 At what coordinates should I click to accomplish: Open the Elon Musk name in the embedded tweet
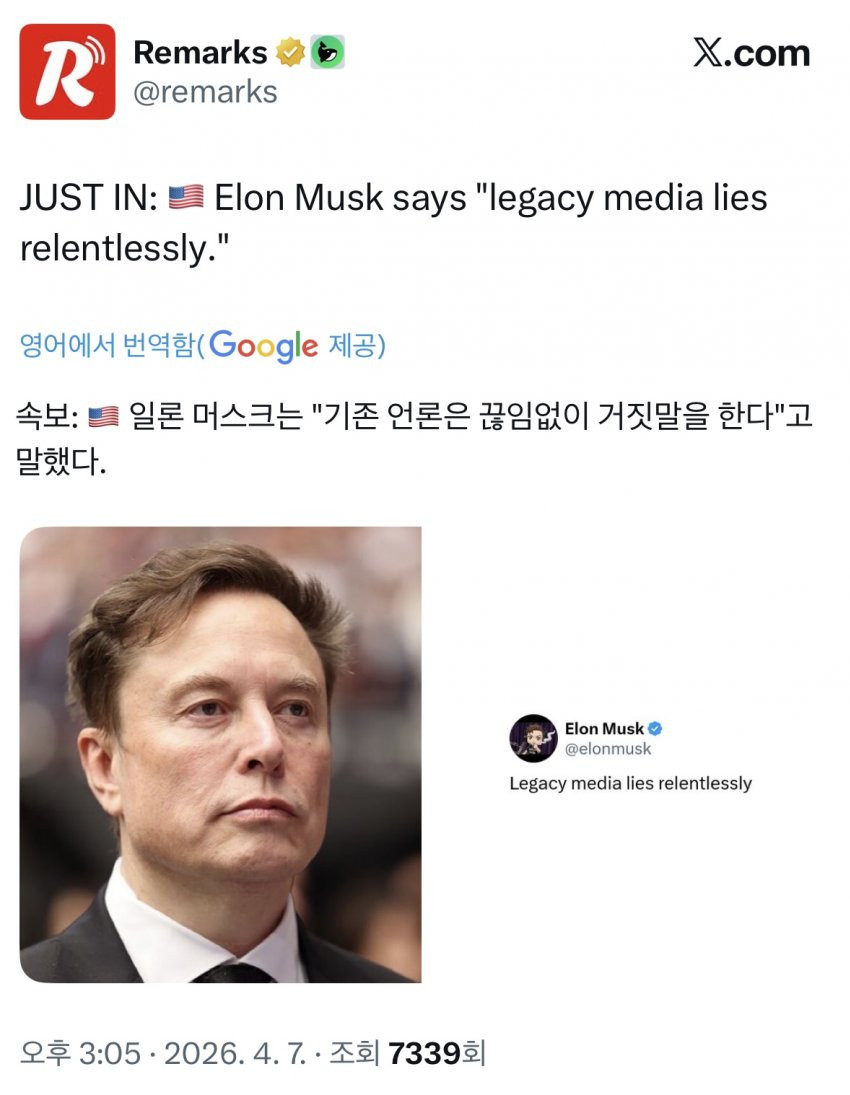pos(604,728)
